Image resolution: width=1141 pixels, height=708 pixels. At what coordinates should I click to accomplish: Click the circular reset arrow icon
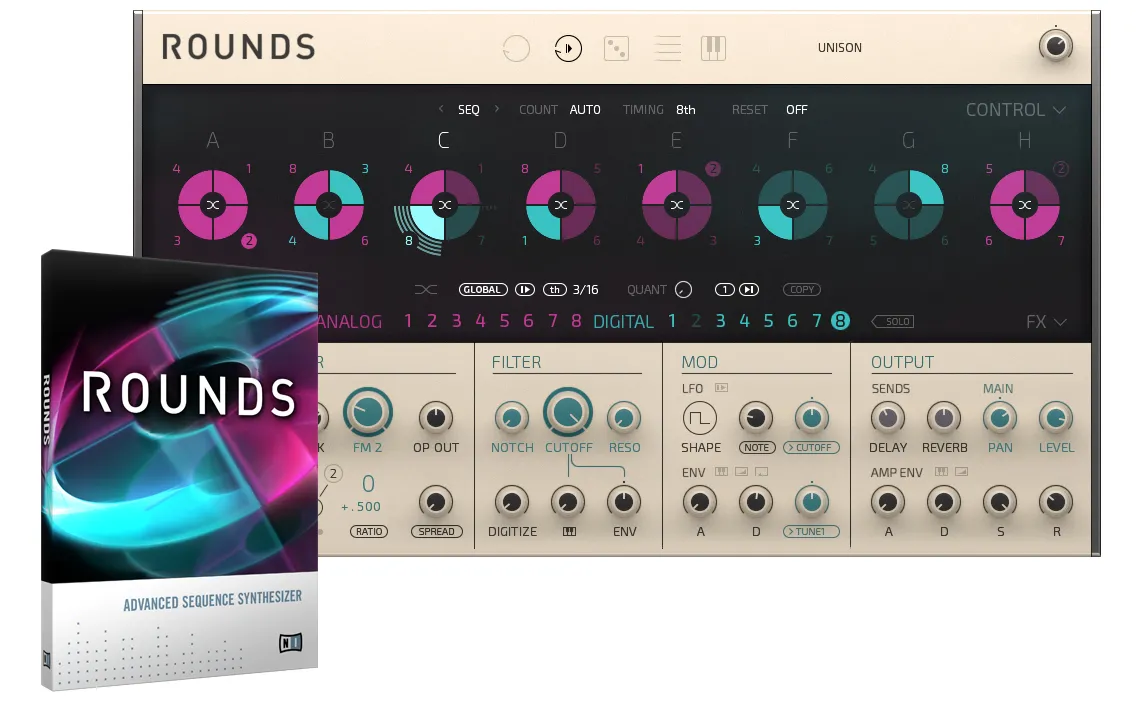tap(516, 48)
